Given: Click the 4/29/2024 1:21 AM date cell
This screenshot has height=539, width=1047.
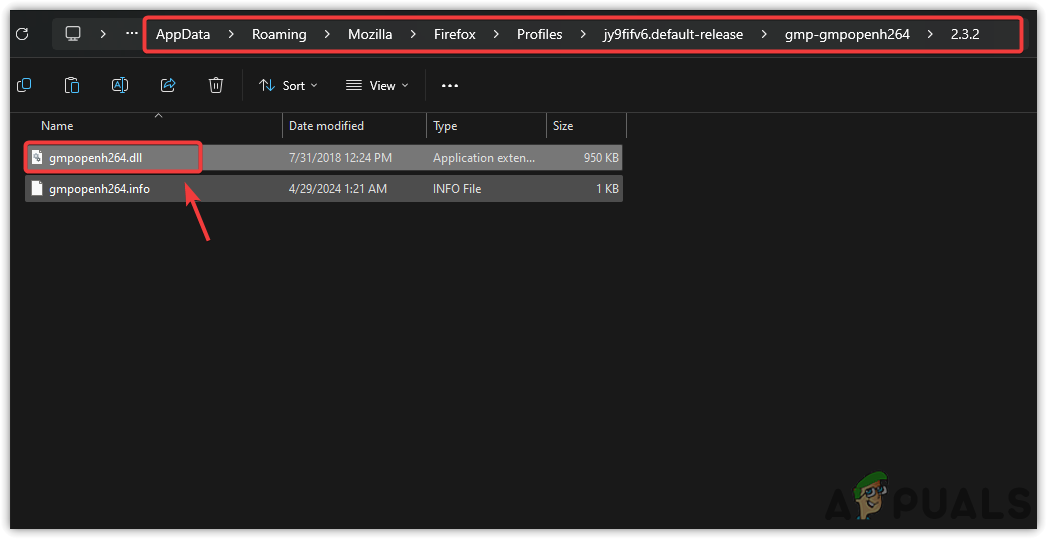Looking at the screenshot, I should click(337, 188).
